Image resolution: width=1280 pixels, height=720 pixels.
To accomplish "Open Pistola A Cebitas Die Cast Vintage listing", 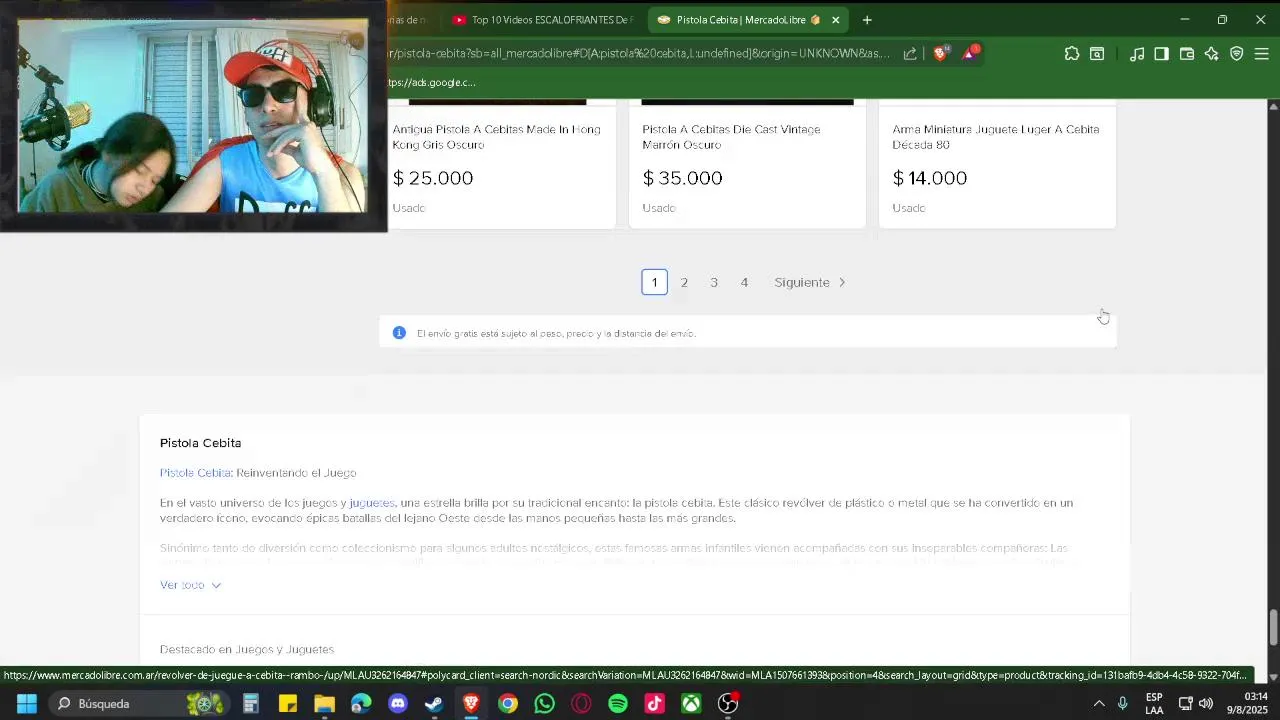I will tap(731, 137).
